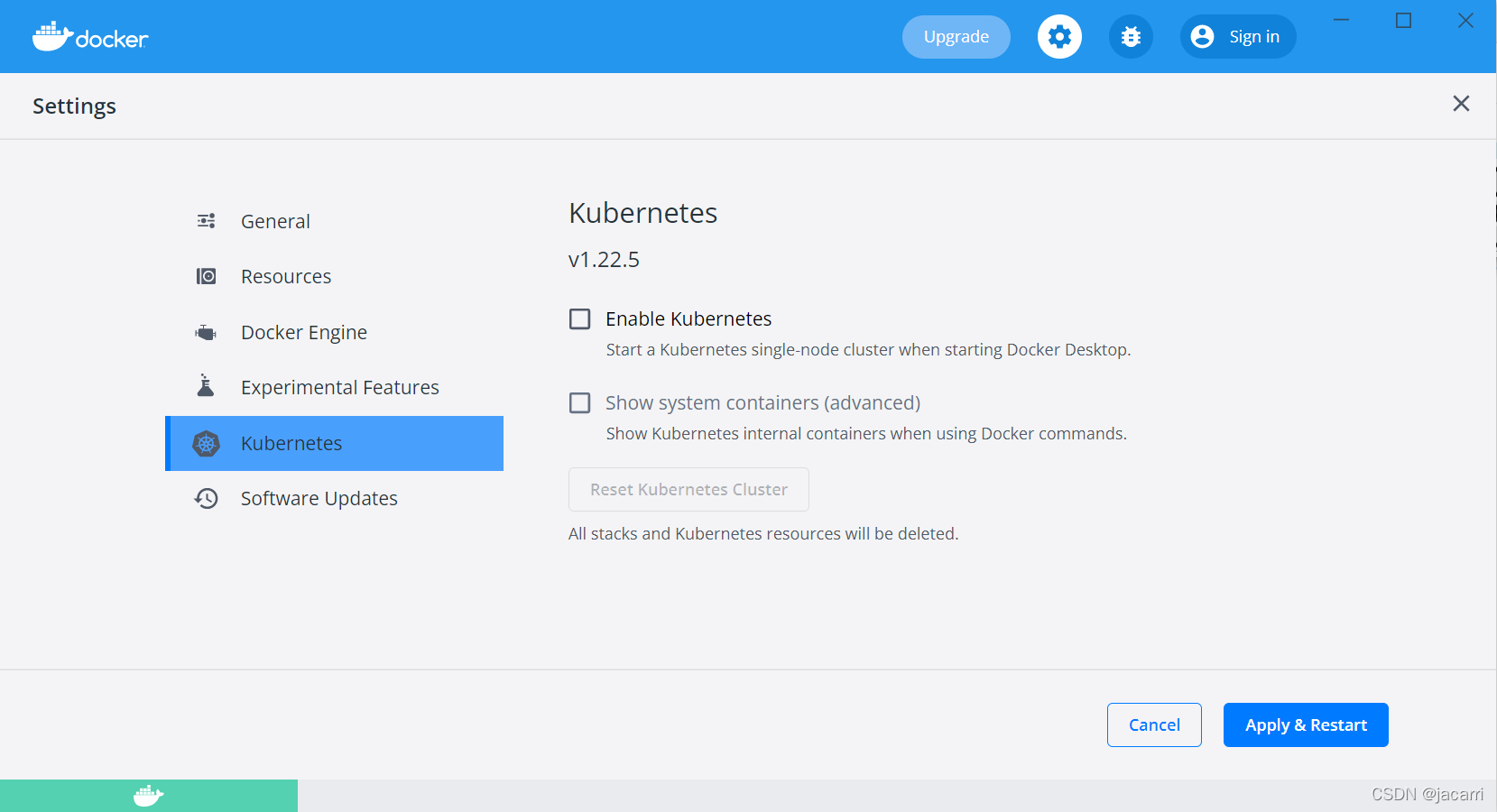Click 'Show Kubernetes internal containers' description

(x=866, y=434)
